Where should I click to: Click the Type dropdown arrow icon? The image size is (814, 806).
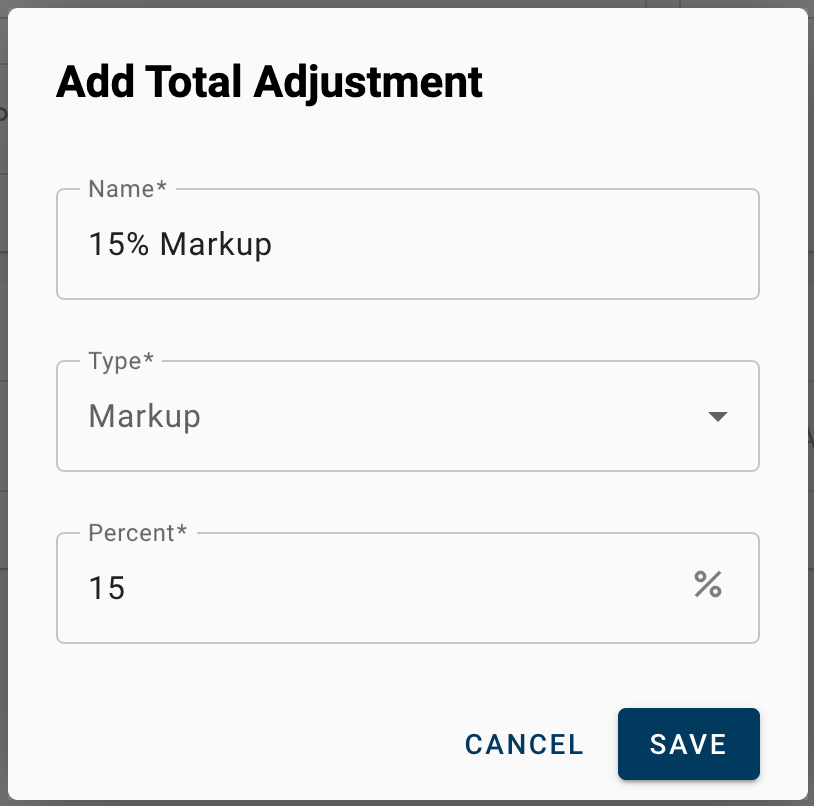coord(717,416)
